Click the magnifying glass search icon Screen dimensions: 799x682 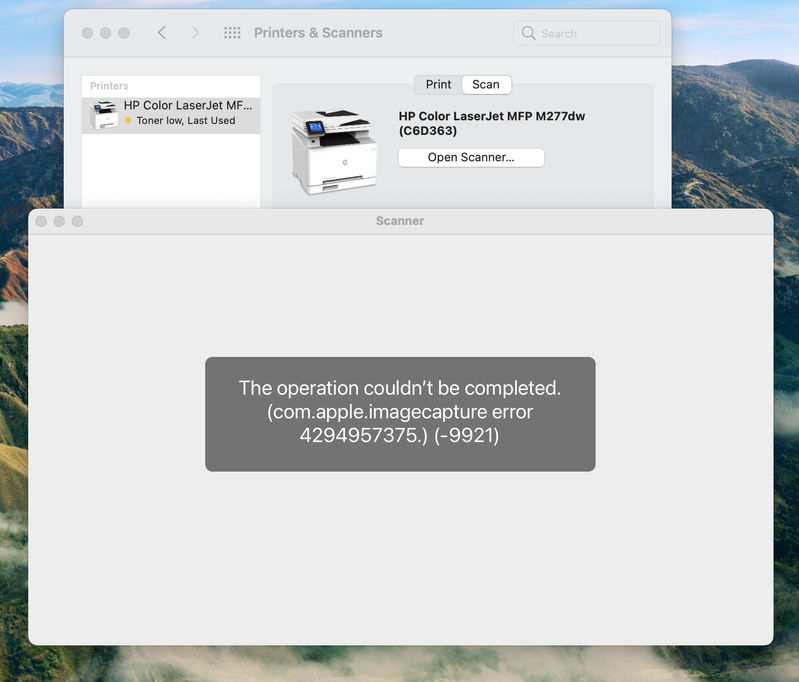[x=528, y=33]
